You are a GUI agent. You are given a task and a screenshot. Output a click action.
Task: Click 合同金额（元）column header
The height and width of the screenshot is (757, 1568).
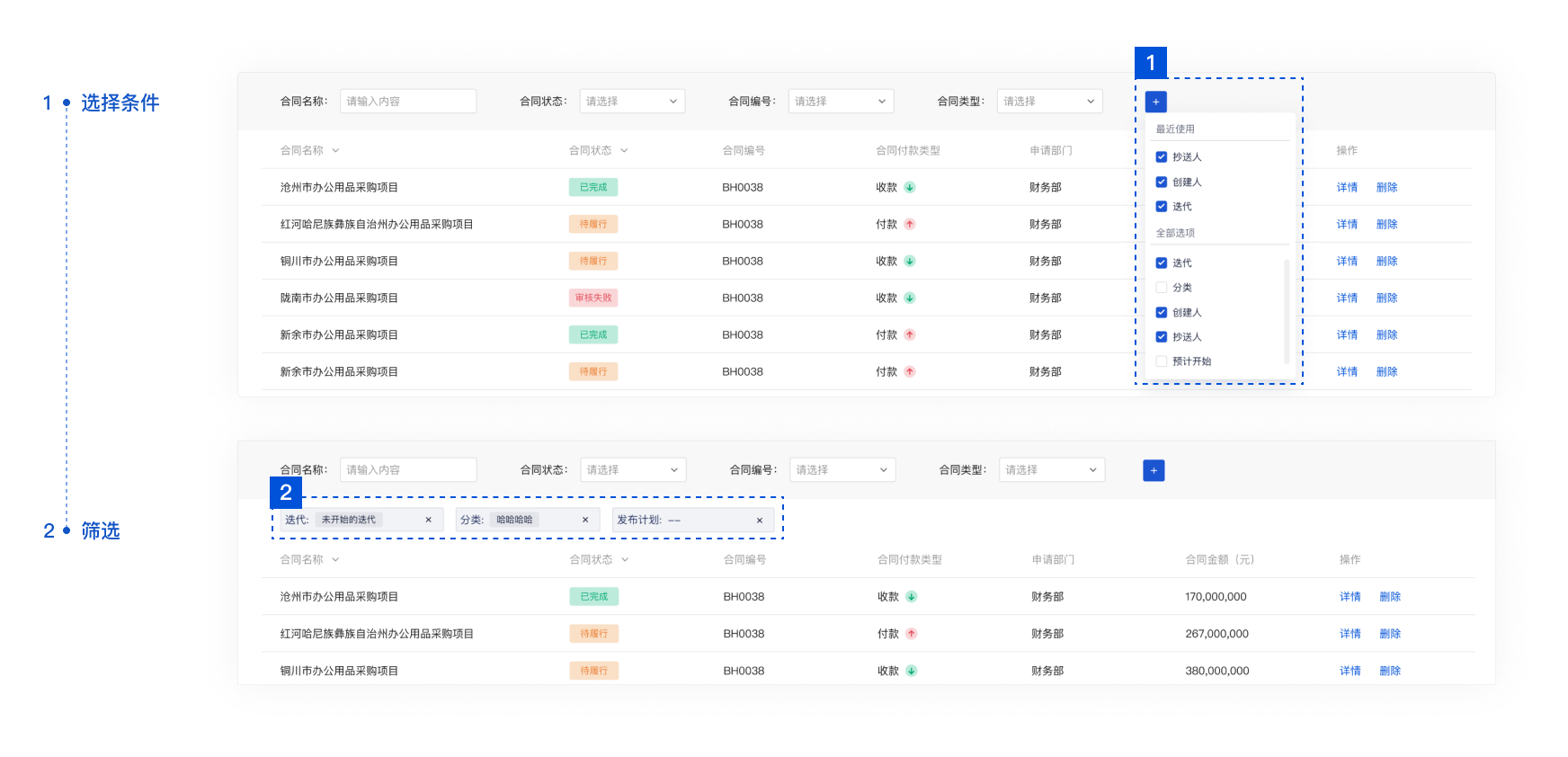click(1220, 560)
